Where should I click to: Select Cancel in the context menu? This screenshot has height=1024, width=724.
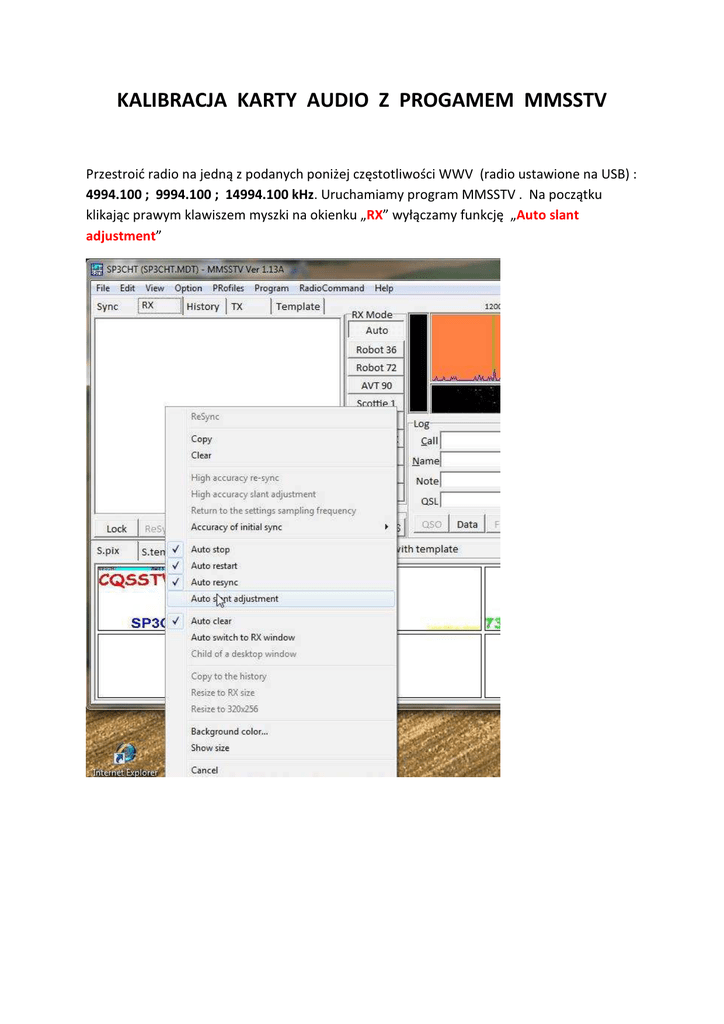coord(204,770)
